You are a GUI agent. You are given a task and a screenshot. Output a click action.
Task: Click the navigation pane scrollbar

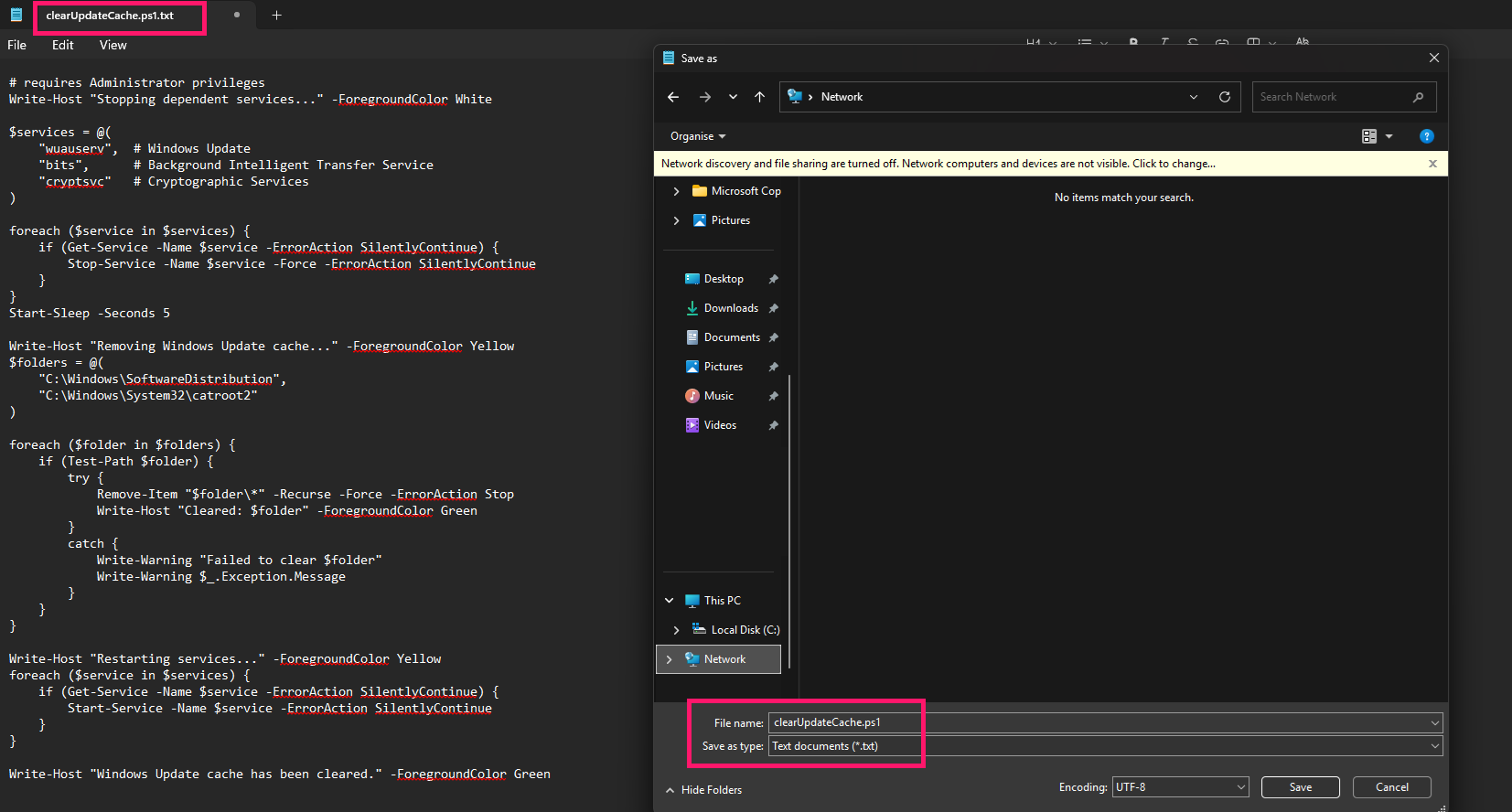[788, 521]
